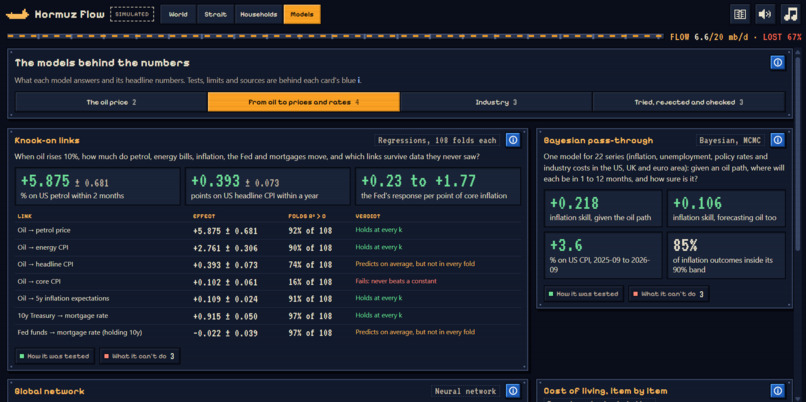
Task: Click the 16% of 108 folds value
Action: coord(310,282)
